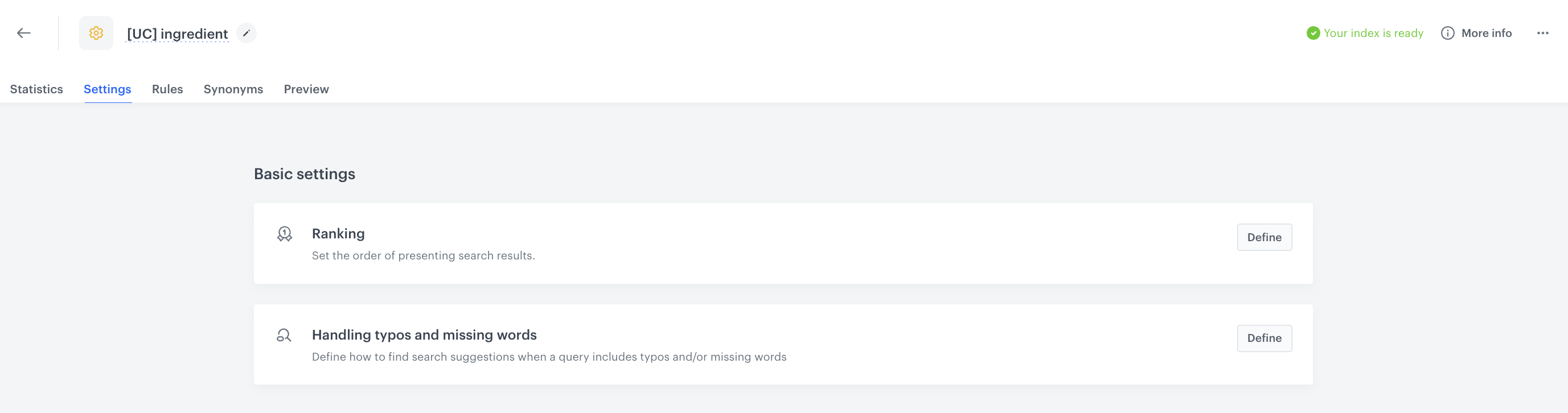This screenshot has width=1568, height=413.
Task: Open the Preview tab
Action: 306,89
